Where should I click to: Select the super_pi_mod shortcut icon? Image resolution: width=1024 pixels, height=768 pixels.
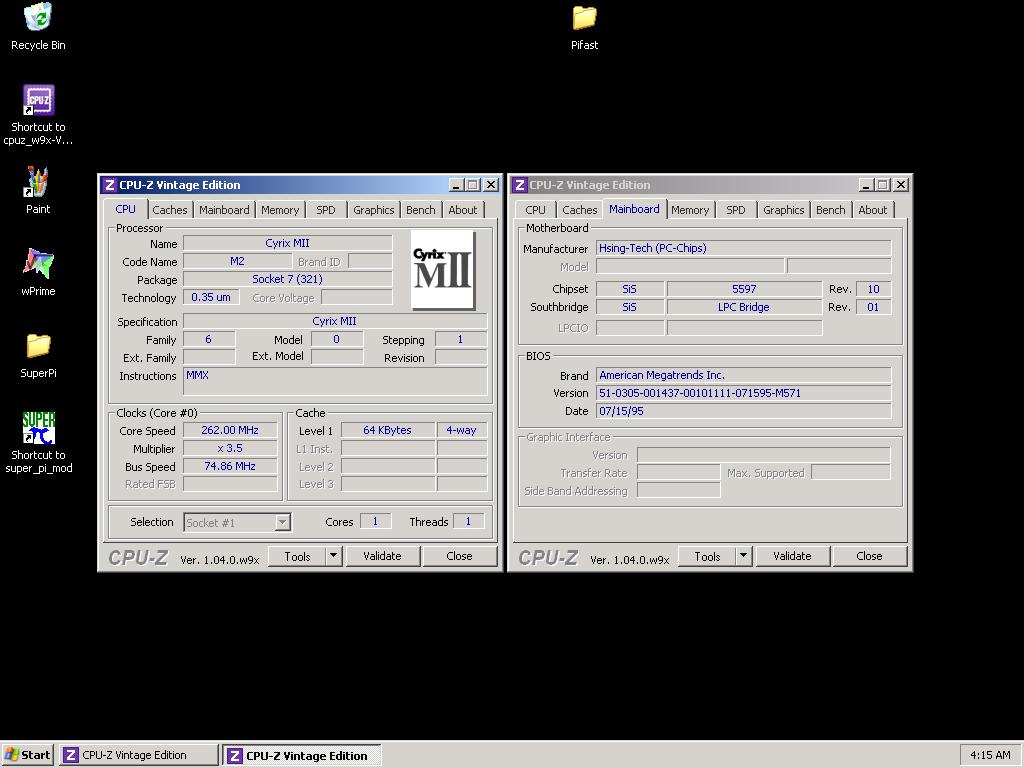pos(39,428)
